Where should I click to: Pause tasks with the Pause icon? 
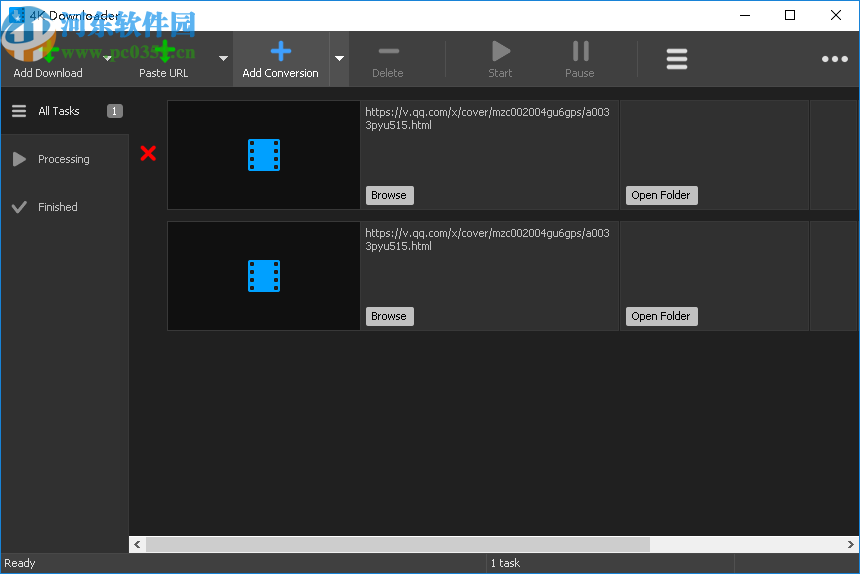click(x=580, y=51)
